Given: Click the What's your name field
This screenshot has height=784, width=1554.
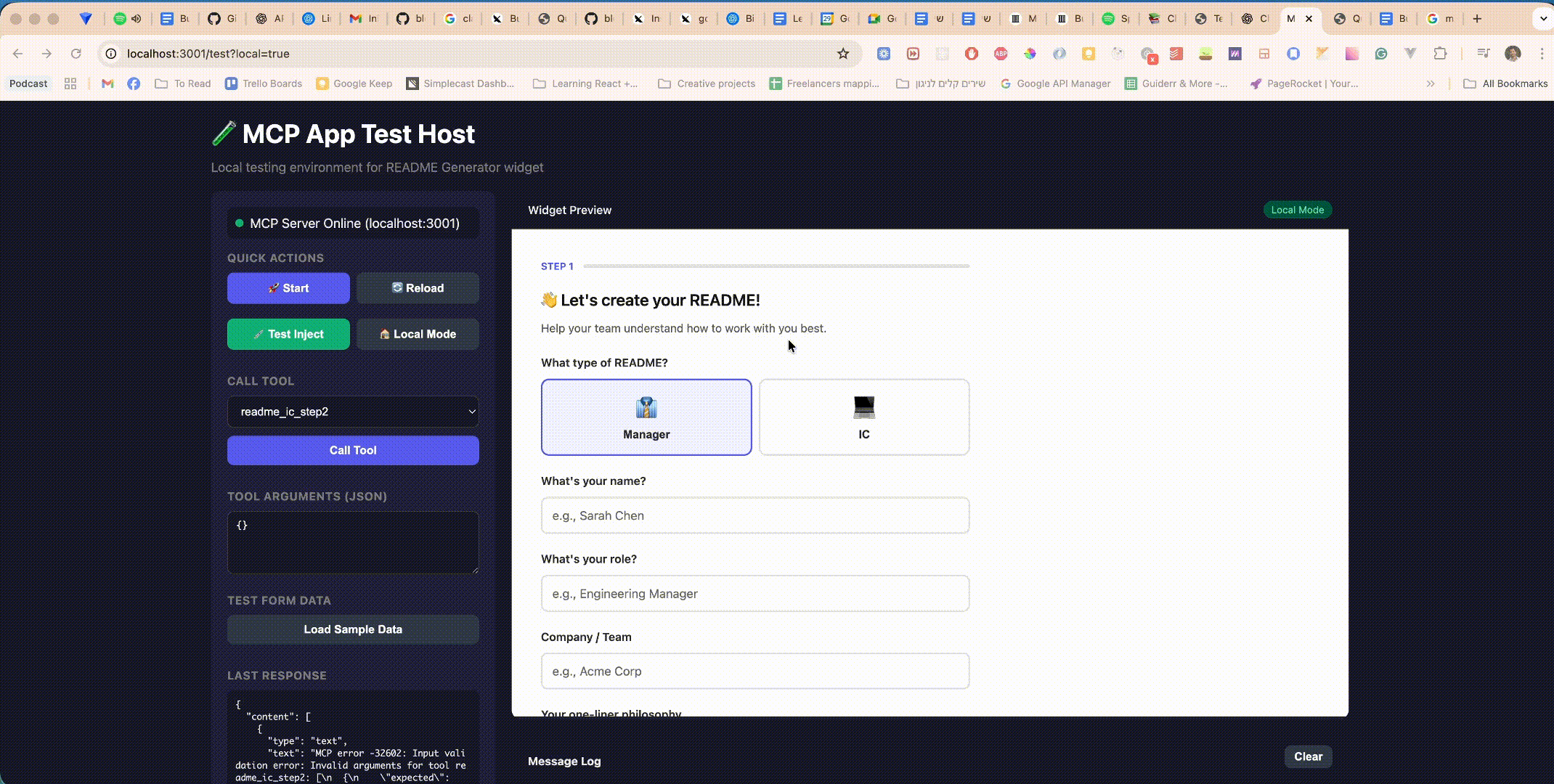Looking at the screenshot, I should [754, 515].
